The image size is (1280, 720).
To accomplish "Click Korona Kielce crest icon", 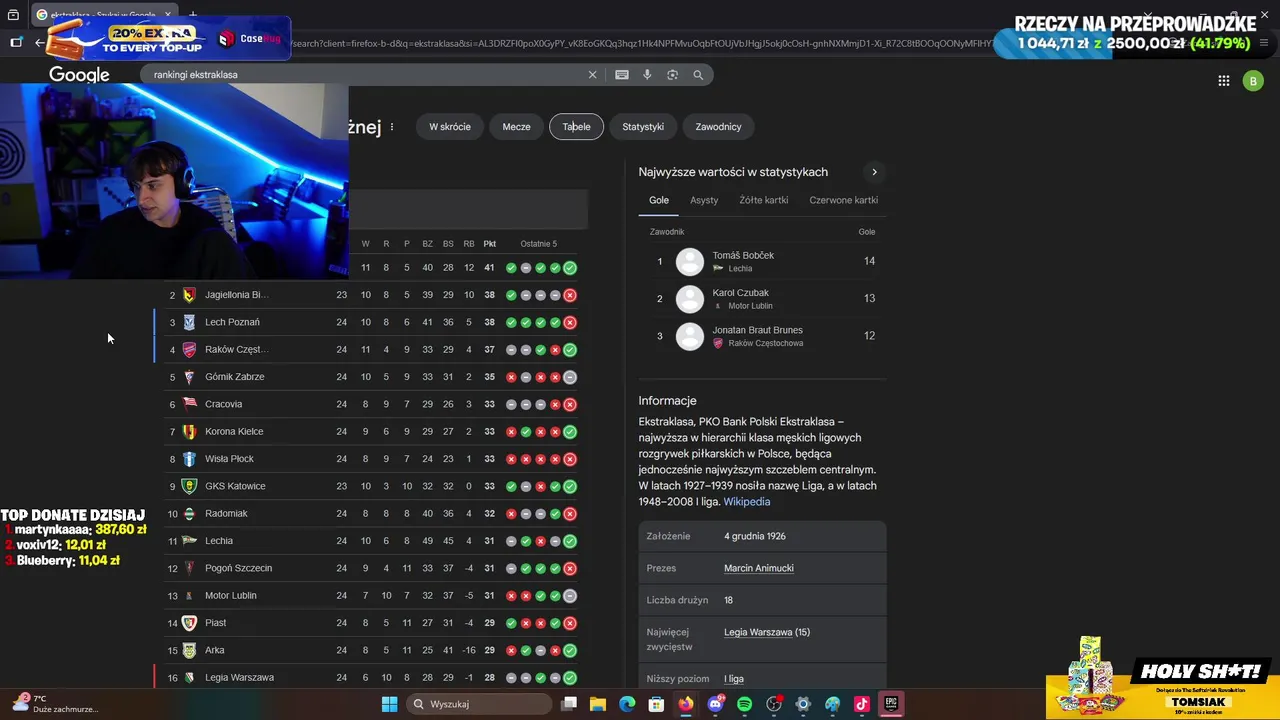I will click(x=189, y=432).
